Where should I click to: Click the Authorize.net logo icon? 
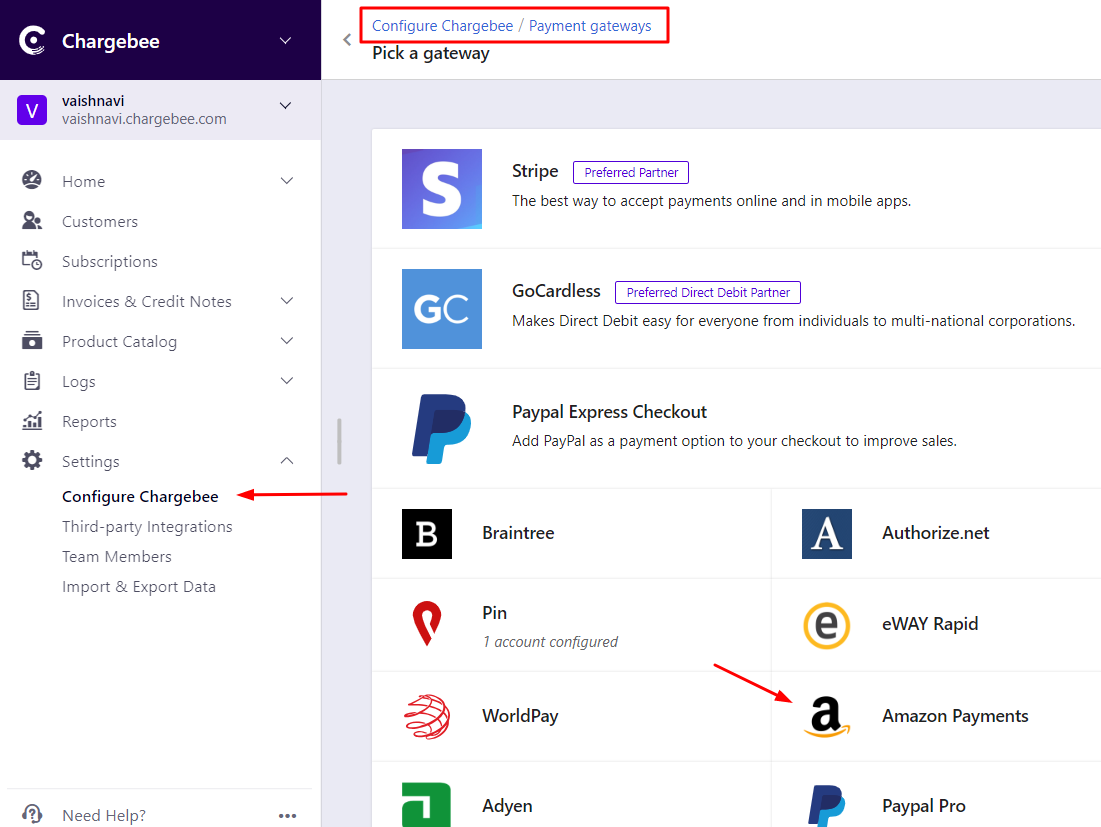point(826,534)
